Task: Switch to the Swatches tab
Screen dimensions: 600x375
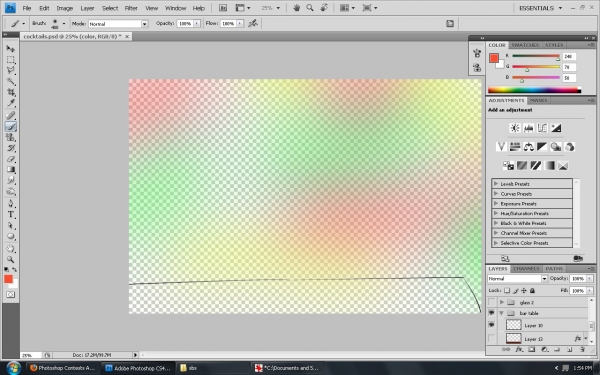Action: pyautogui.click(x=525, y=45)
